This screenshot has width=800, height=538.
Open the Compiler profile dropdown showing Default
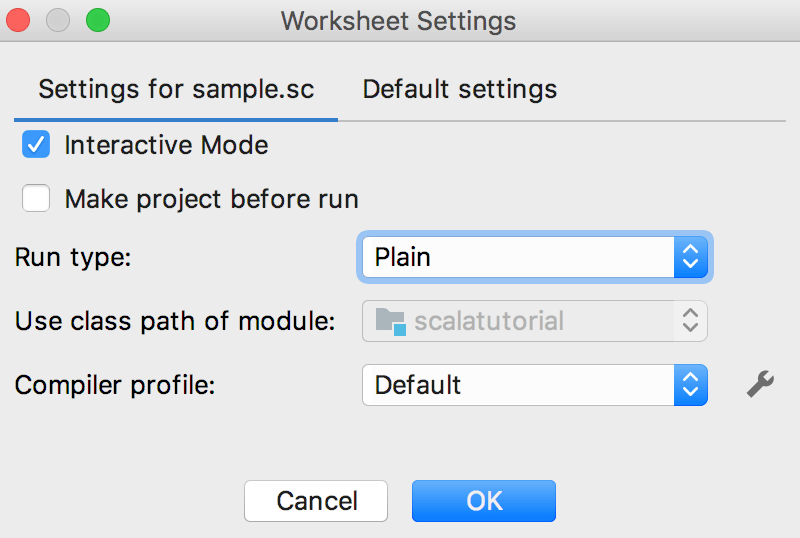535,385
